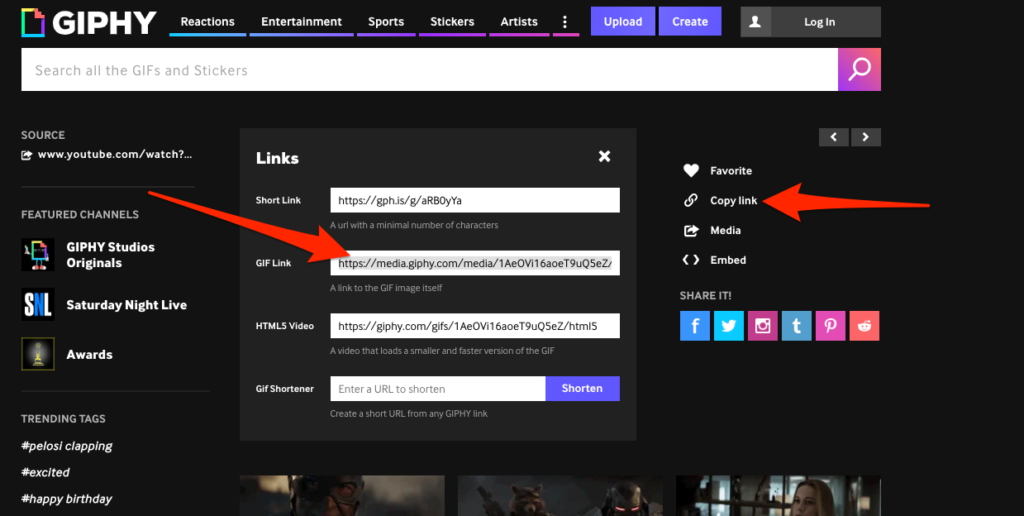
Task: Select the GIF Link URL field
Action: (x=475, y=264)
